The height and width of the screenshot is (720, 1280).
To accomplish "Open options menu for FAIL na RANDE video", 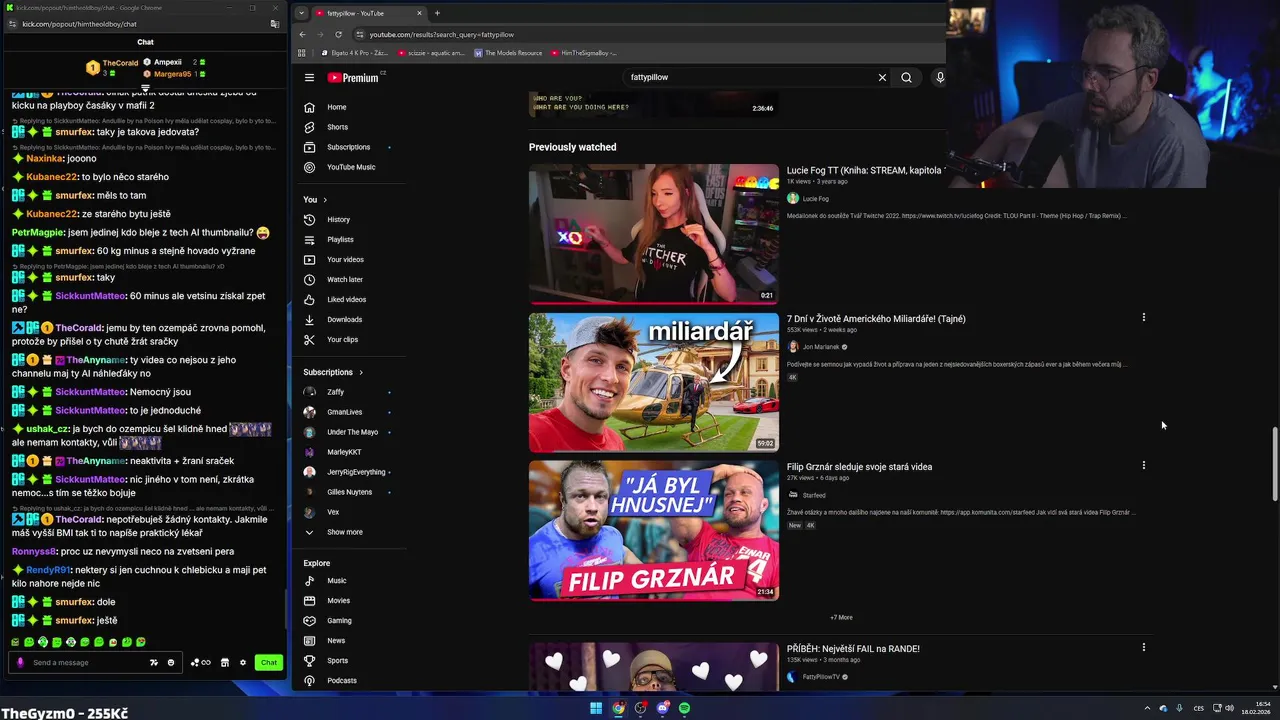I will coord(1144,647).
